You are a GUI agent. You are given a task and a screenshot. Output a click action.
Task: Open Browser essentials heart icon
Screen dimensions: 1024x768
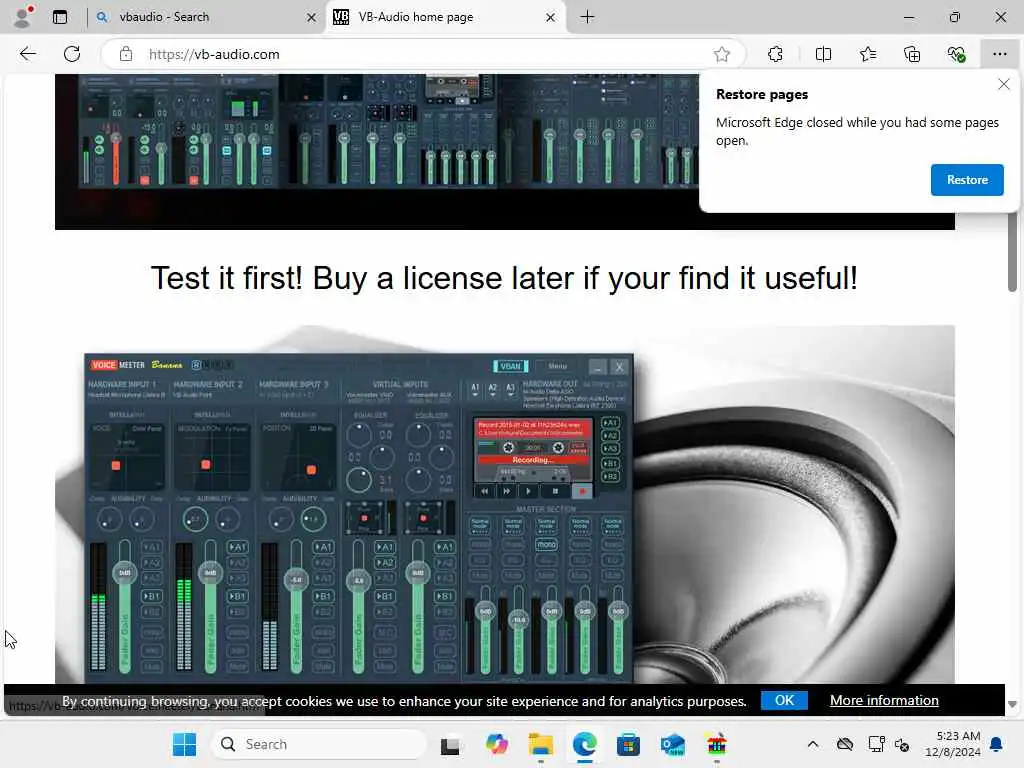957,54
